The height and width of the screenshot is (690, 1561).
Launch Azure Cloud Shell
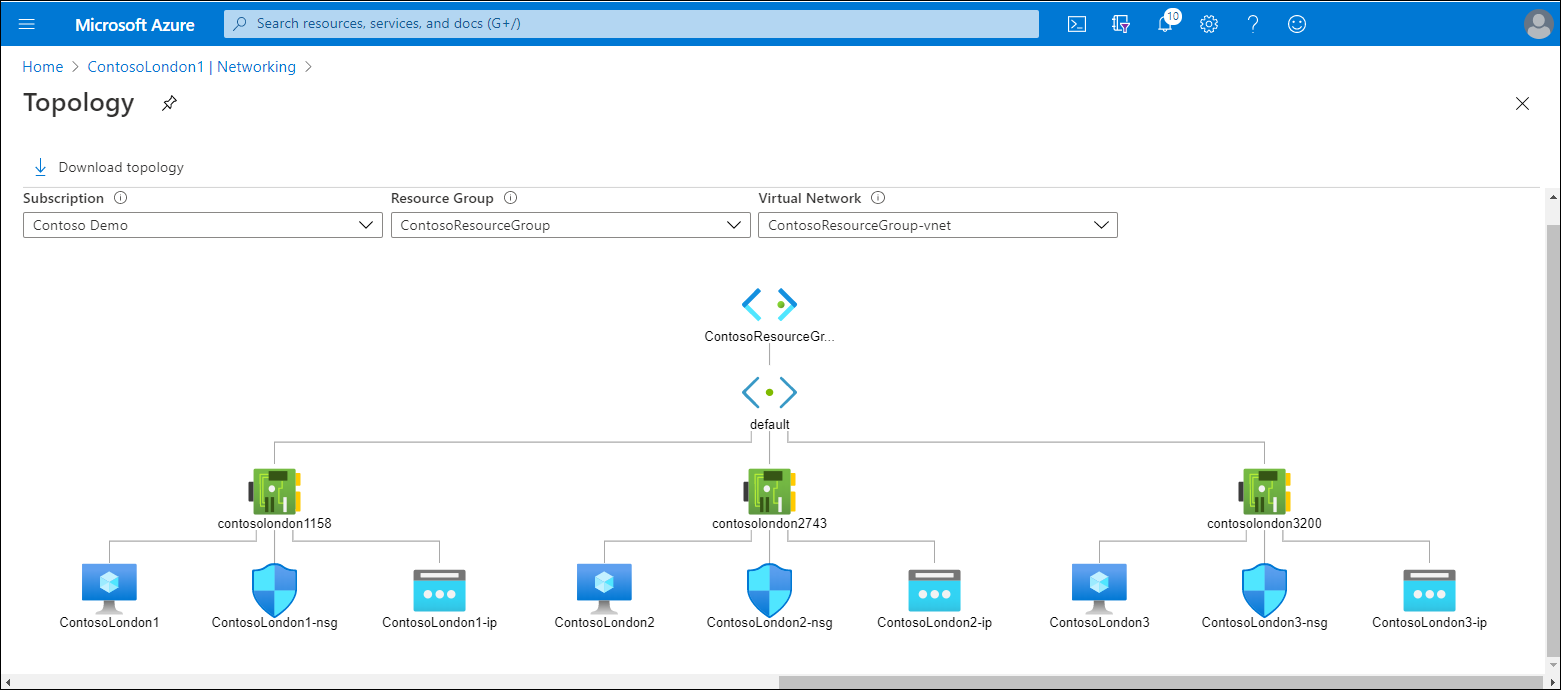click(1077, 23)
